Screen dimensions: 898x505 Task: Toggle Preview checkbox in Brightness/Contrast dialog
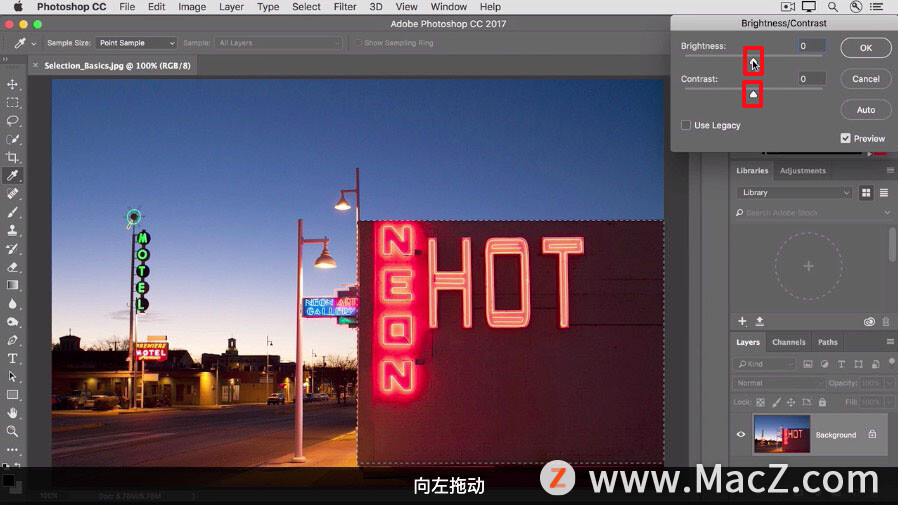[845, 138]
